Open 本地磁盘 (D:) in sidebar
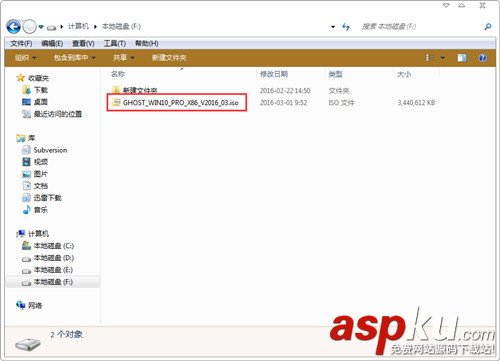500x361 pixels. [x=54, y=258]
